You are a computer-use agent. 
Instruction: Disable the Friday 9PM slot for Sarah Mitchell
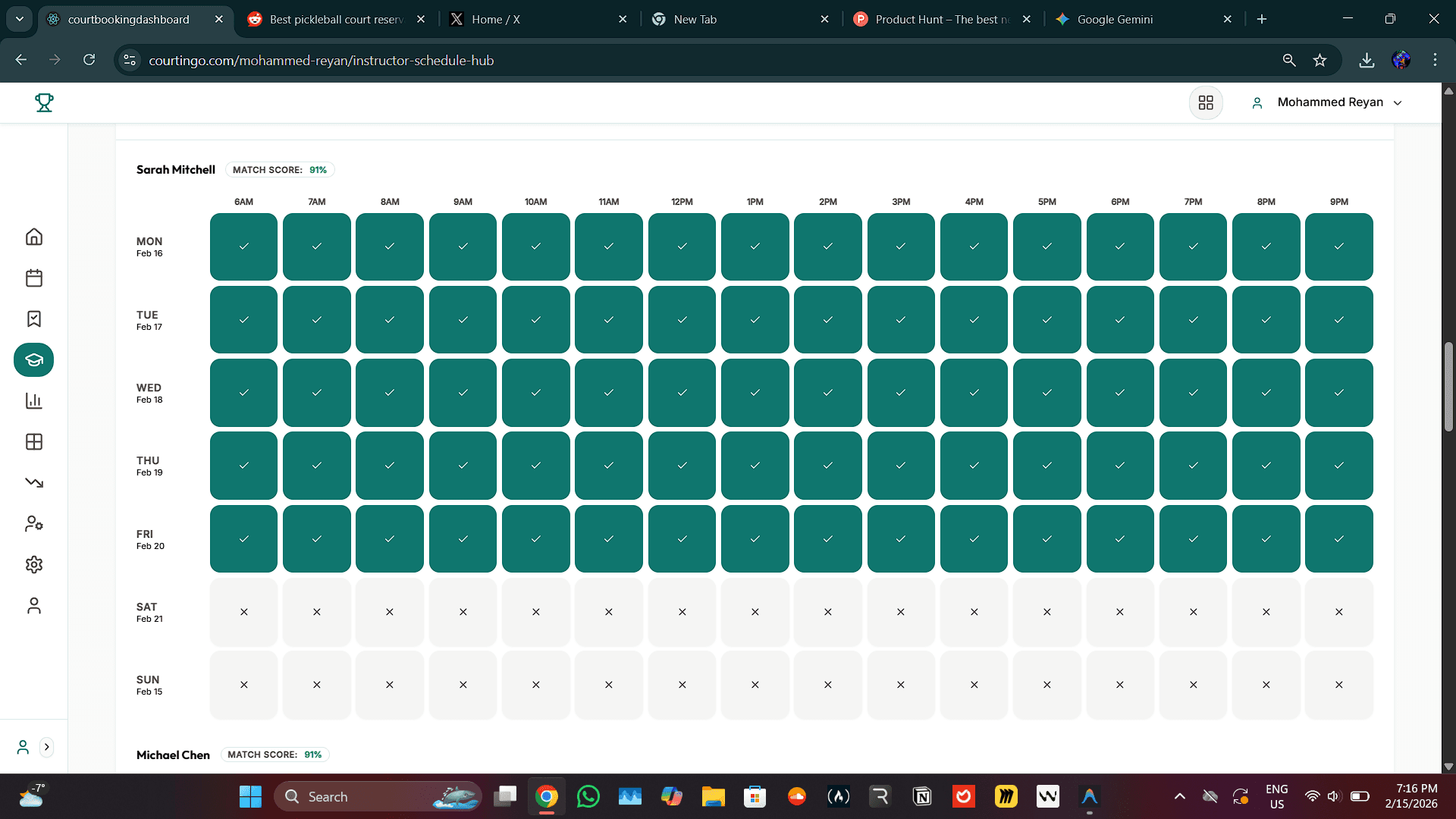click(x=1338, y=538)
